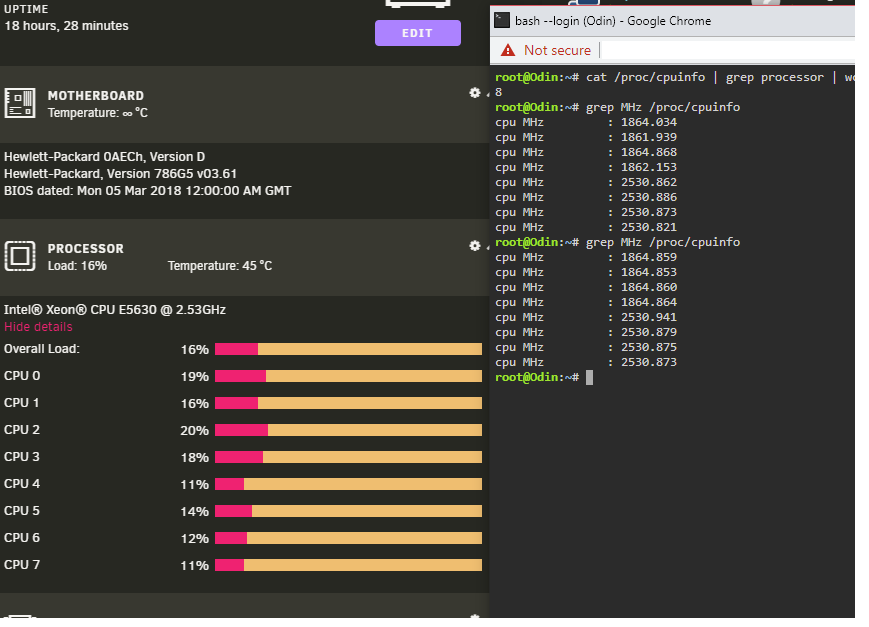The height and width of the screenshot is (627, 869).
Task: Click the CPU 6 label
Action: (22, 538)
